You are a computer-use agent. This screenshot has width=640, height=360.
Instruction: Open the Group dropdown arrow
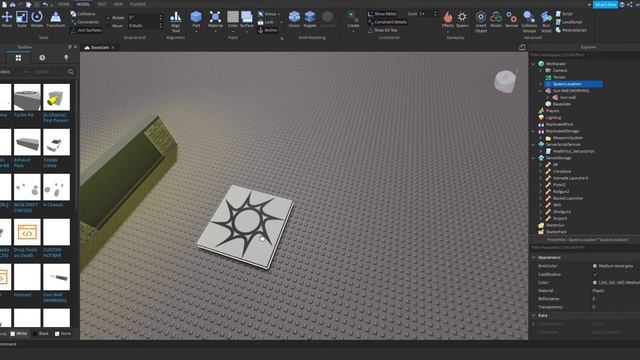pyautogui.click(x=279, y=14)
